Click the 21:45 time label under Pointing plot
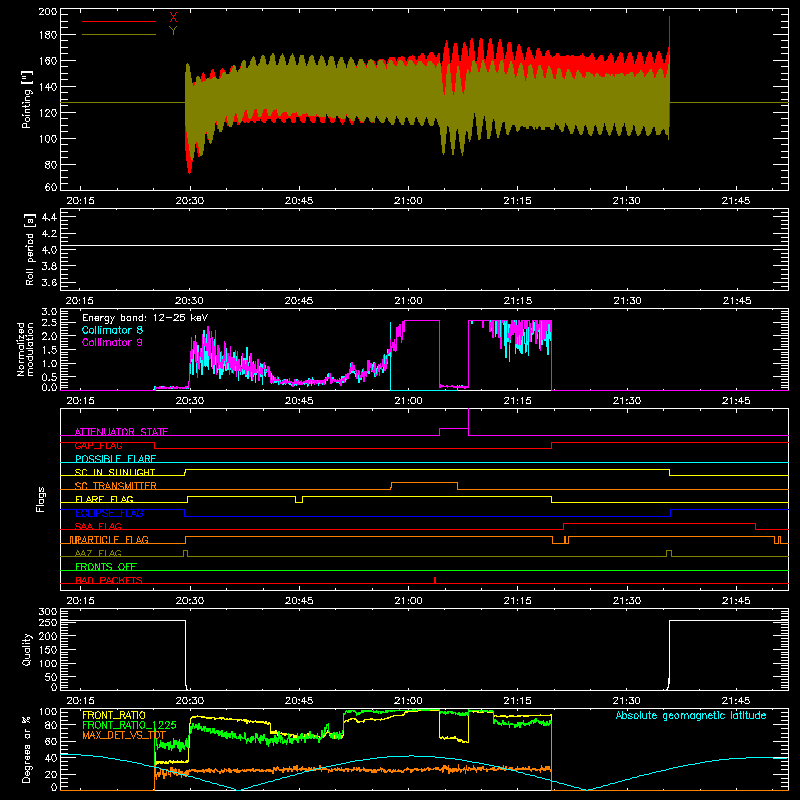Image resolution: width=800 pixels, height=800 pixels. [736, 201]
